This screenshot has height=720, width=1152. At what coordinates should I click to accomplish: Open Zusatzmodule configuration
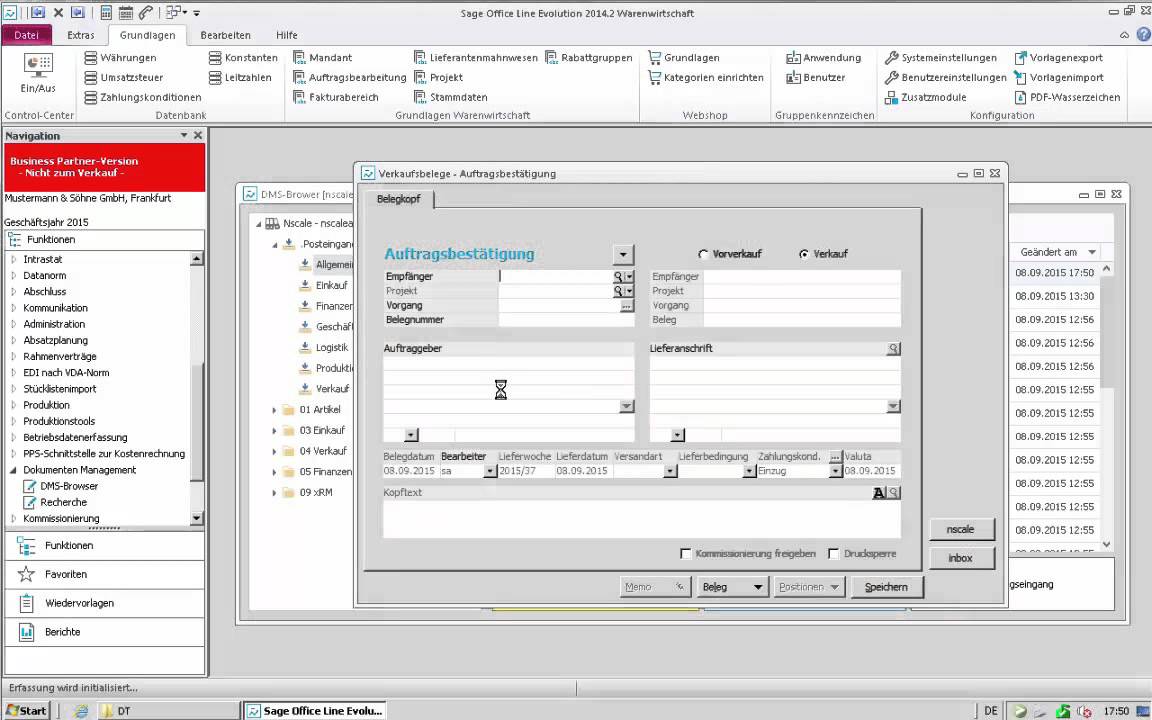[x=926, y=97]
